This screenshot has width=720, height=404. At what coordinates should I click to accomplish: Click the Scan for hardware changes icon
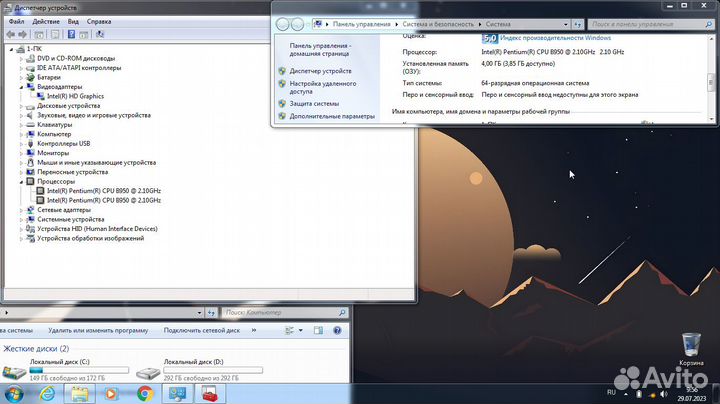click(x=100, y=34)
